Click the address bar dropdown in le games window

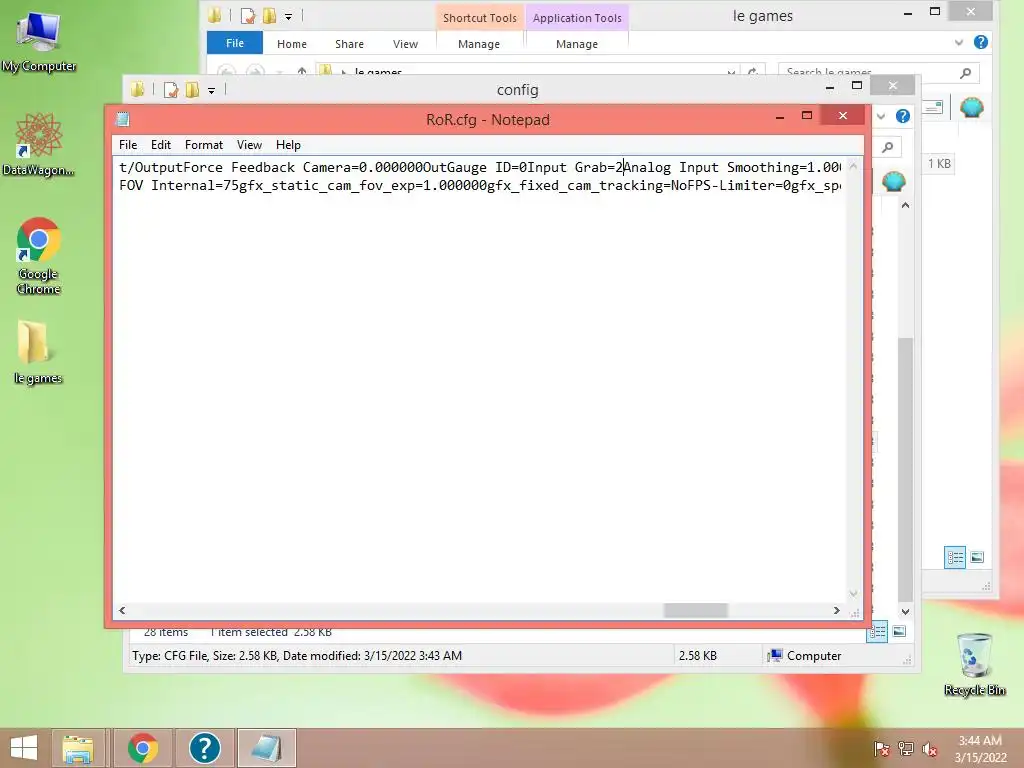point(731,72)
